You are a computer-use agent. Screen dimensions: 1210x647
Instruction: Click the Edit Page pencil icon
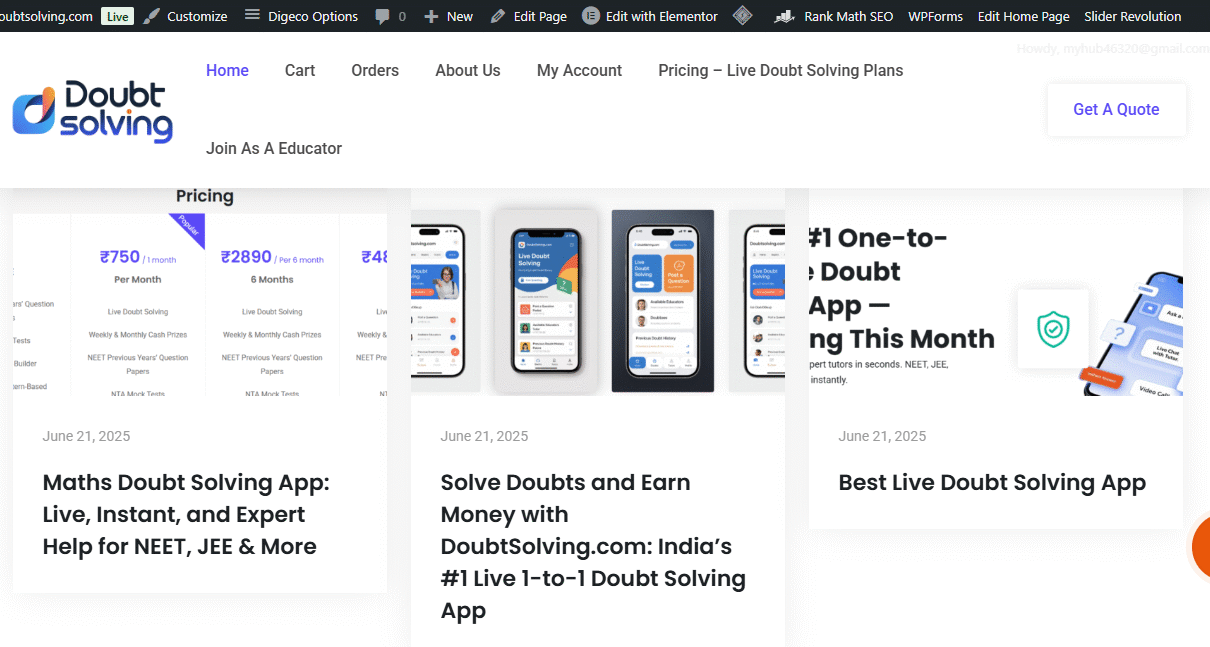pyautogui.click(x=498, y=16)
